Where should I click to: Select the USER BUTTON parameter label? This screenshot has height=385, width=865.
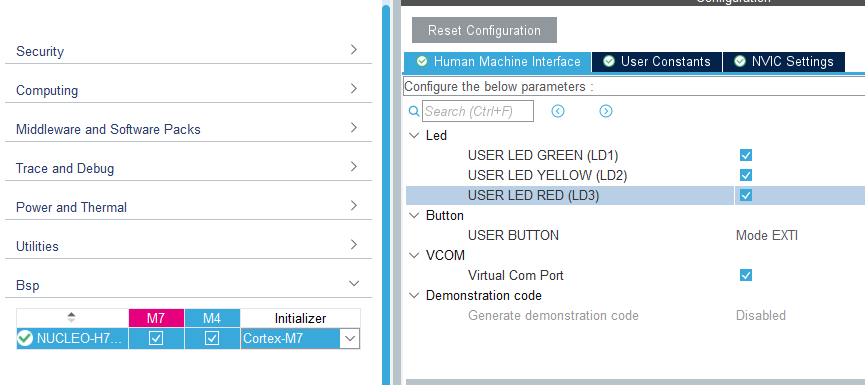click(x=513, y=236)
